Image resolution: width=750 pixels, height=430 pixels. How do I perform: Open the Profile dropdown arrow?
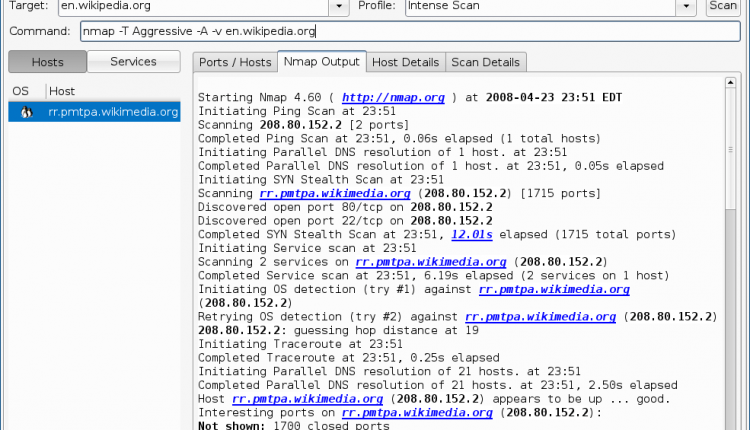click(686, 6)
